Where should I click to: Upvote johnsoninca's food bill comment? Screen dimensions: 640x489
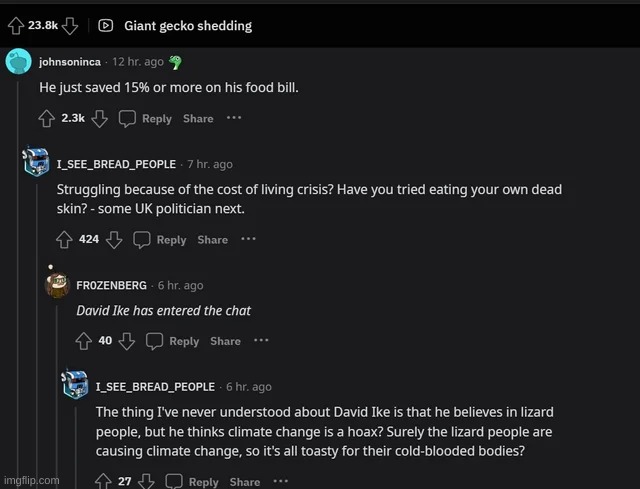click(x=46, y=118)
